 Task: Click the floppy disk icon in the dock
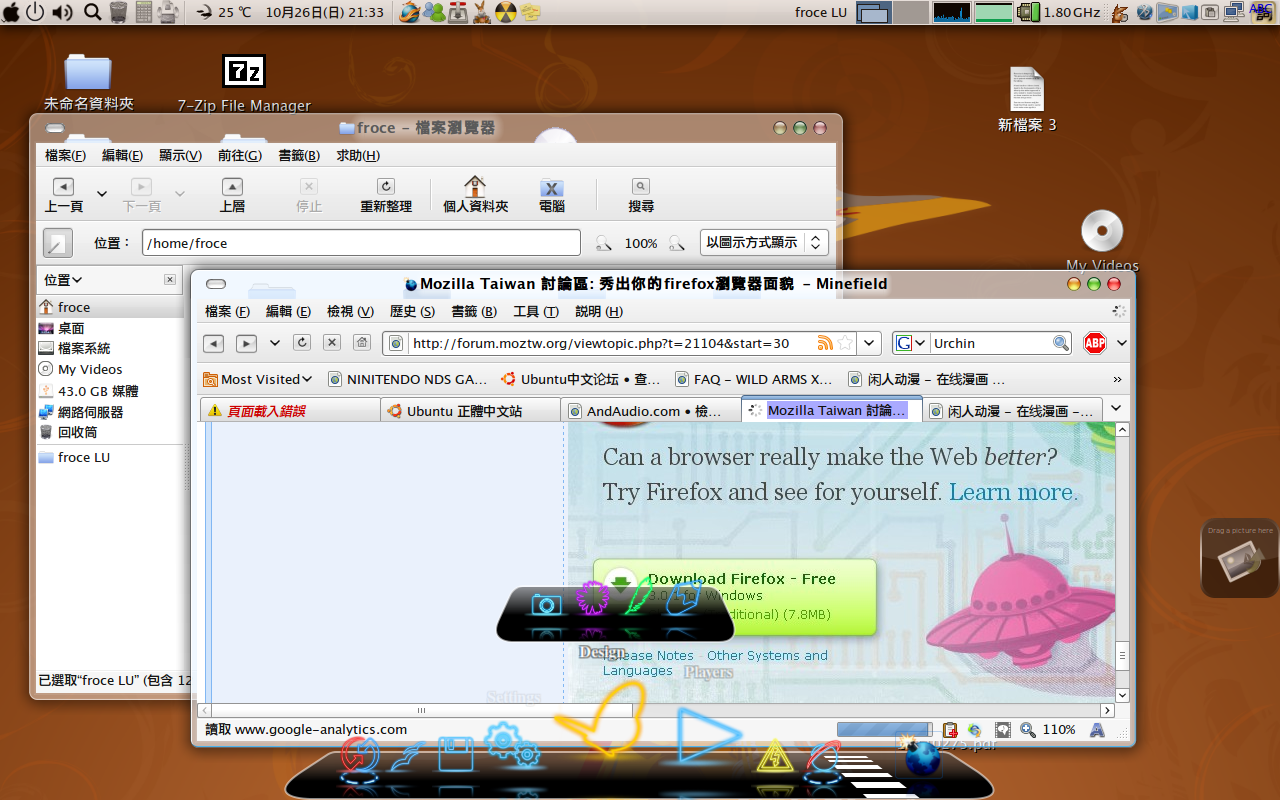pos(456,753)
